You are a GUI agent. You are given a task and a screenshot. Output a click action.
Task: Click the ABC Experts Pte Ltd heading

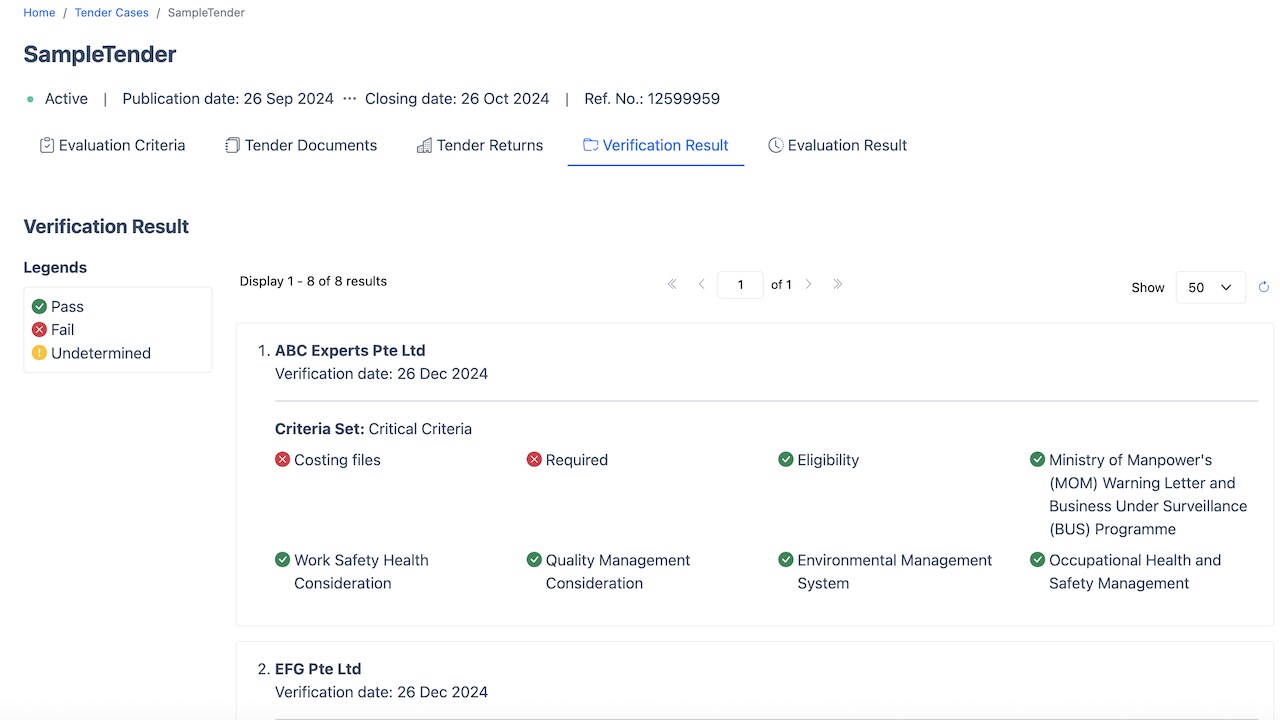(350, 351)
